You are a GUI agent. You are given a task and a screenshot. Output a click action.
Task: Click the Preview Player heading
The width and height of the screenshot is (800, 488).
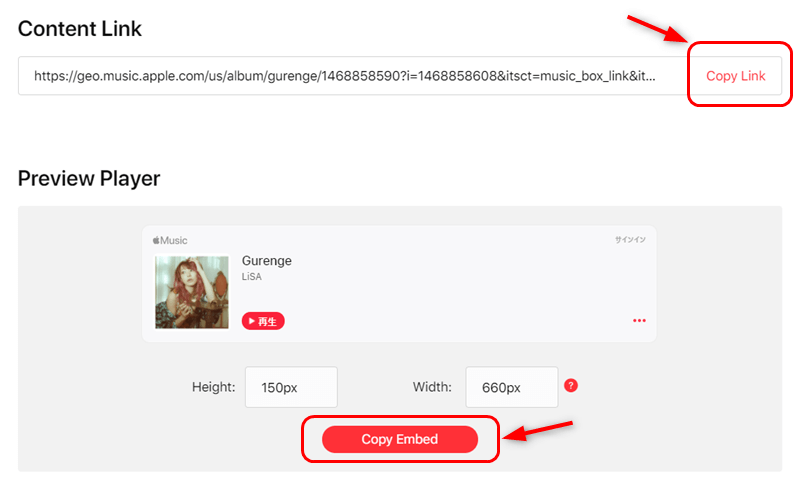(89, 179)
